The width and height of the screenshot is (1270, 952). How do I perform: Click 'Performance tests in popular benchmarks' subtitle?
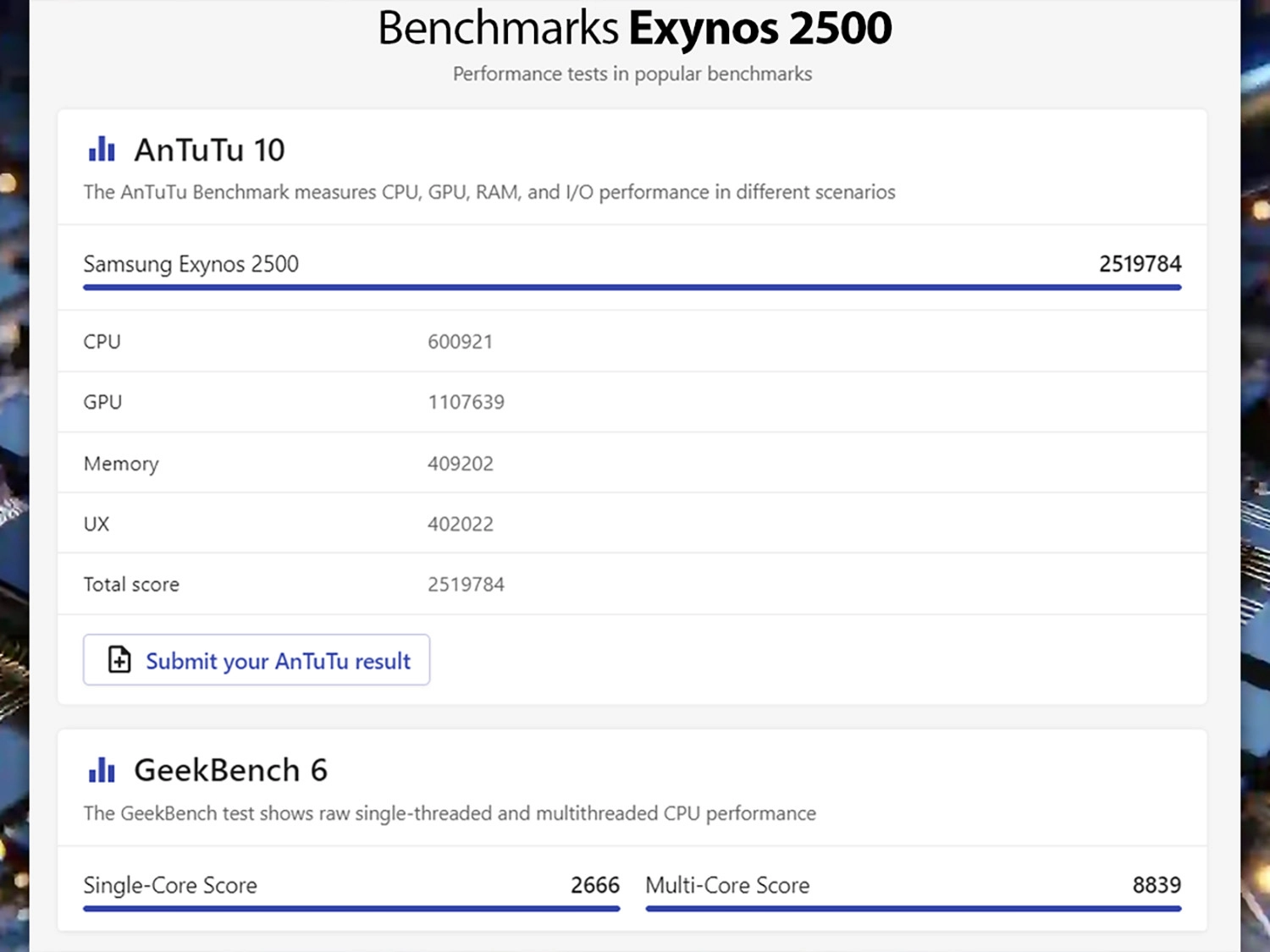click(x=632, y=74)
